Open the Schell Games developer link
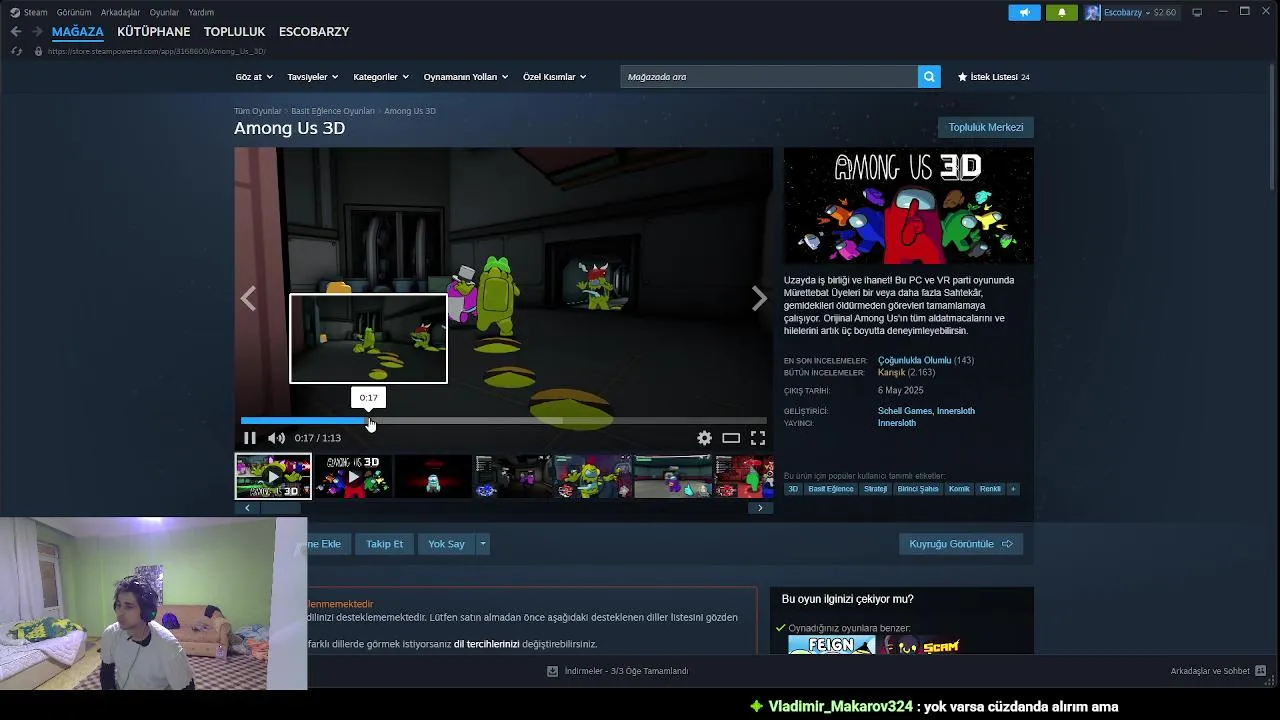Screen dimensions: 1280x720 [902, 411]
